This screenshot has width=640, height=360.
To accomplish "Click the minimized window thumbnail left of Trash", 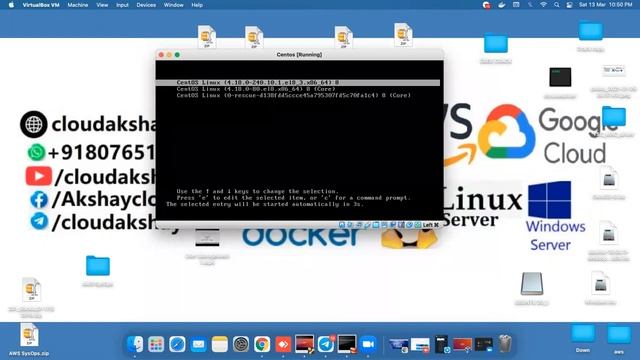I will (x=484, y=344).
